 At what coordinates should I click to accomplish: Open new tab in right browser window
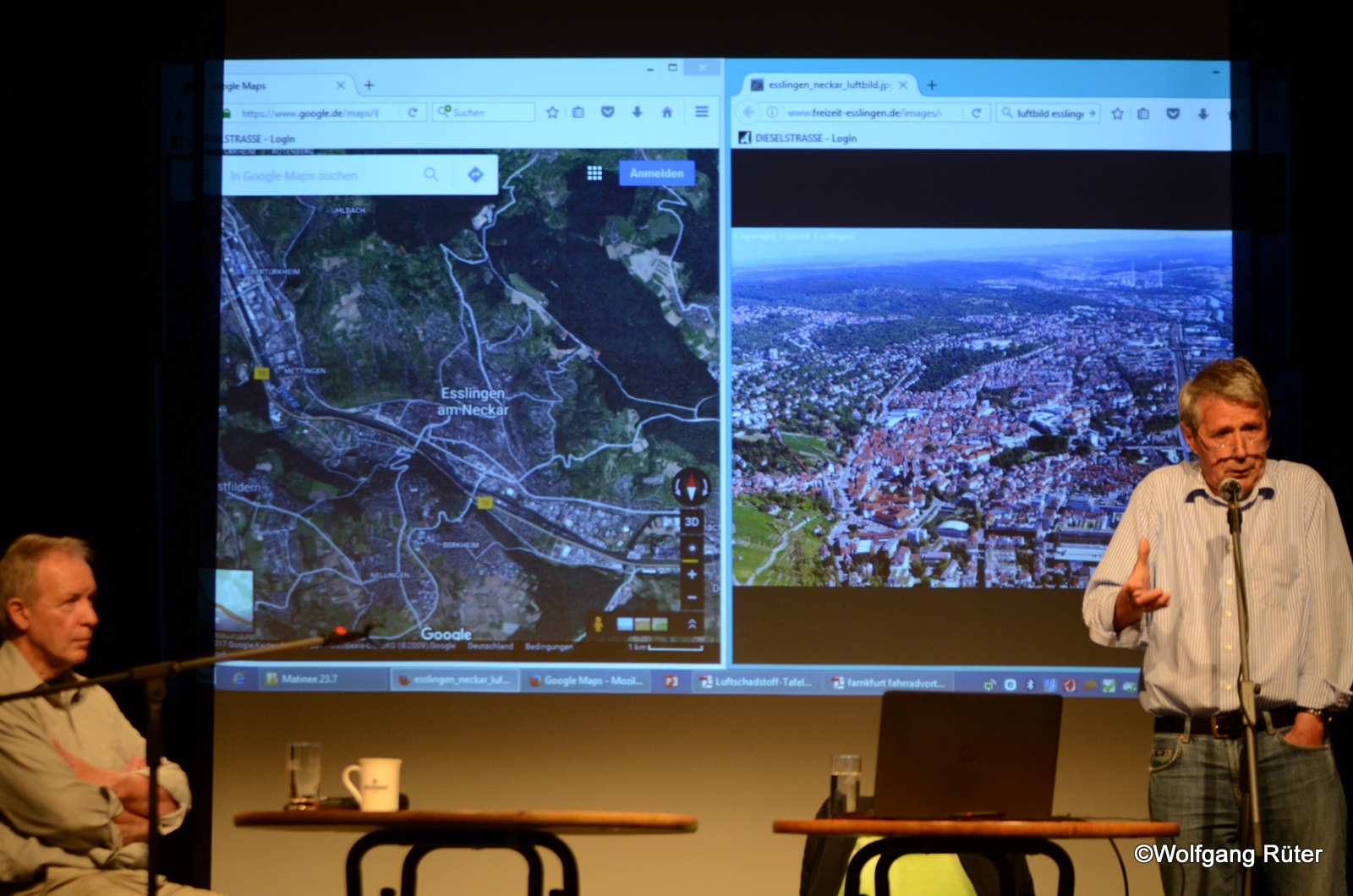coord(932,85)
